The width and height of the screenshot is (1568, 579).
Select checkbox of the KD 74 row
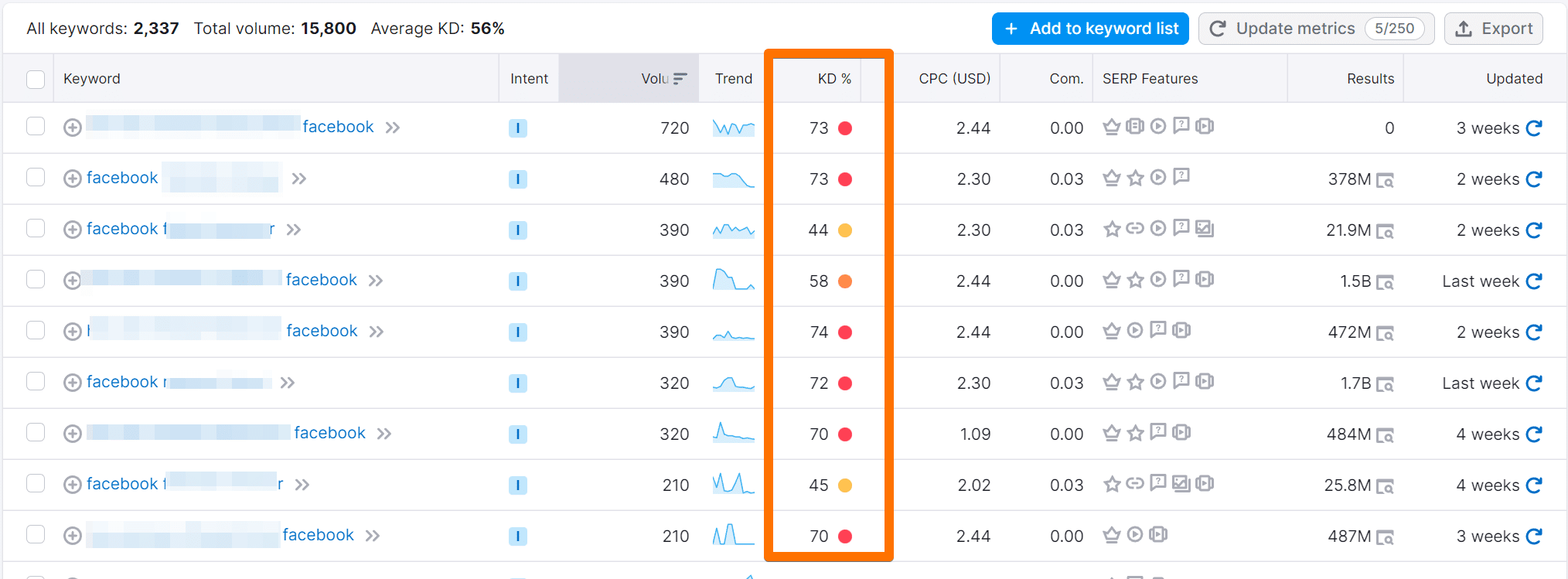coord(36,330)
